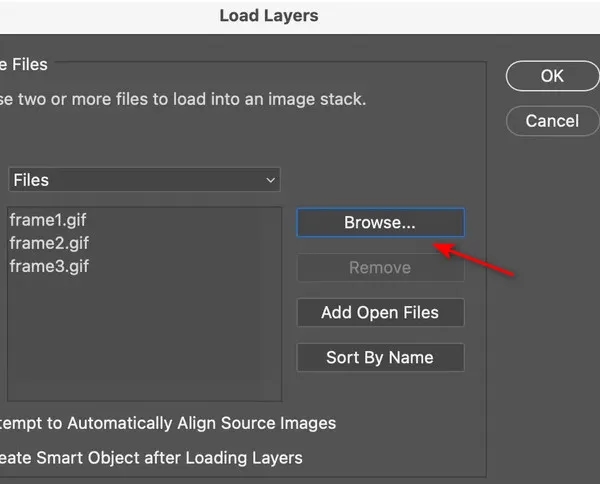Screen dimensions: 600x484
Task: Click Add Open Files
Action: click(x=380, y=313)
